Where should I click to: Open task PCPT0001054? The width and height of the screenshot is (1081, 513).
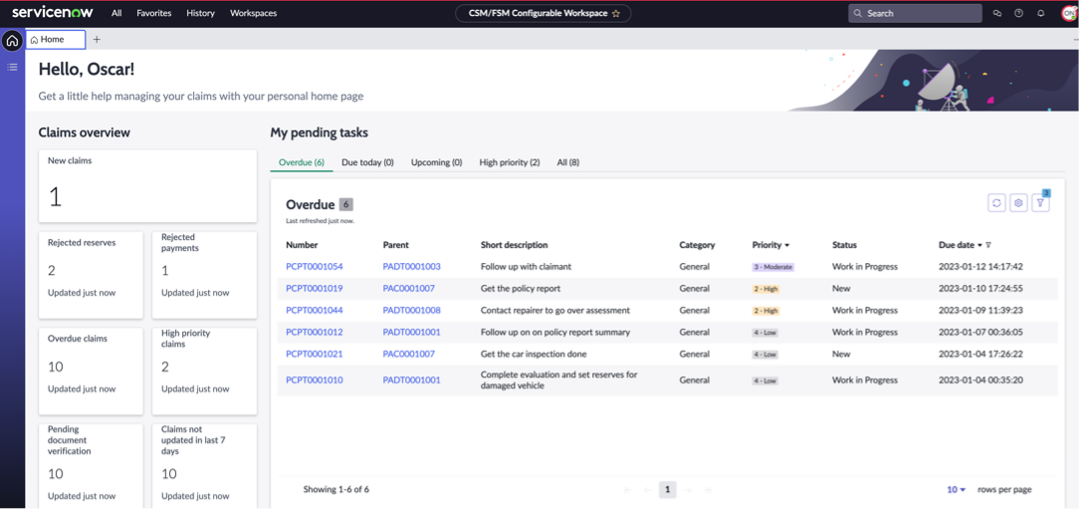[x=314, y=266]
